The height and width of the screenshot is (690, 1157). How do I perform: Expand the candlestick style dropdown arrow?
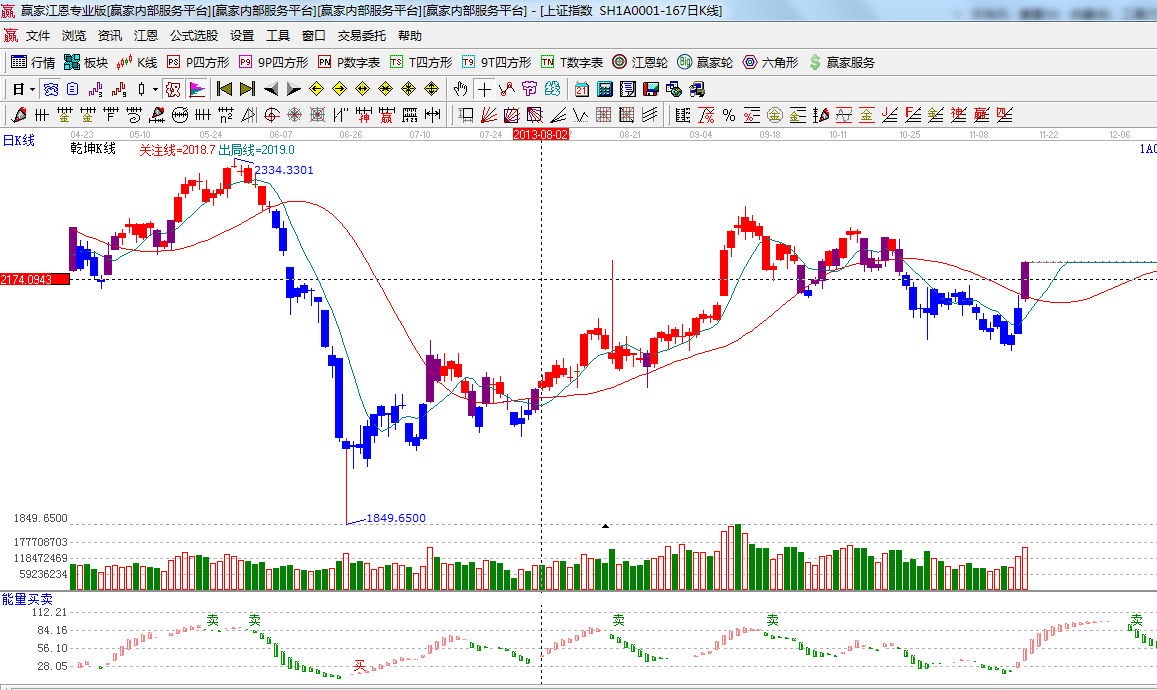pos(155,89)
